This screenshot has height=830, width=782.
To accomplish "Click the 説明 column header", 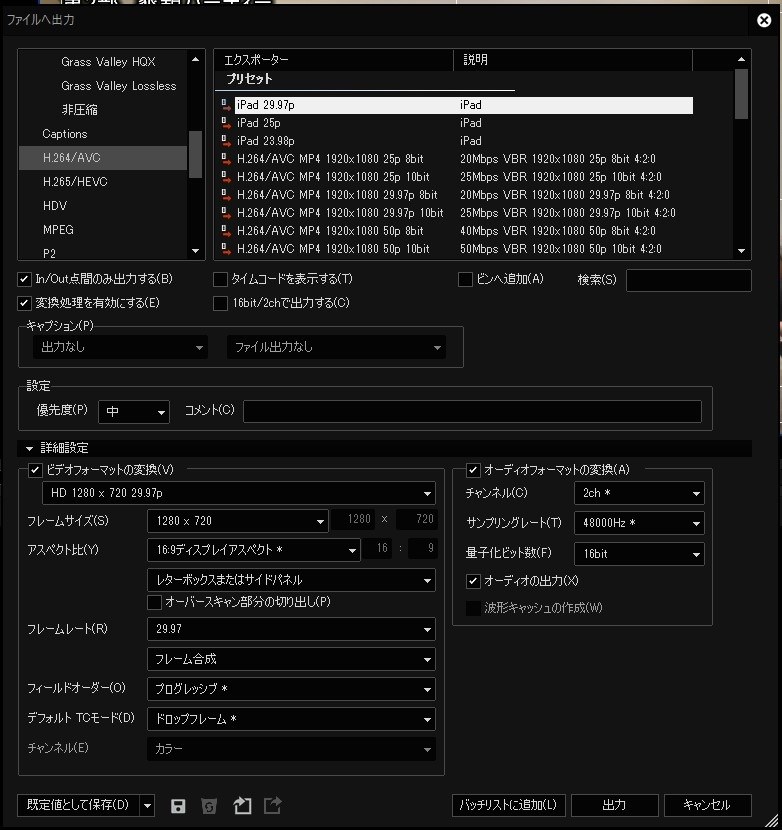I will click(x=573, y=60).
